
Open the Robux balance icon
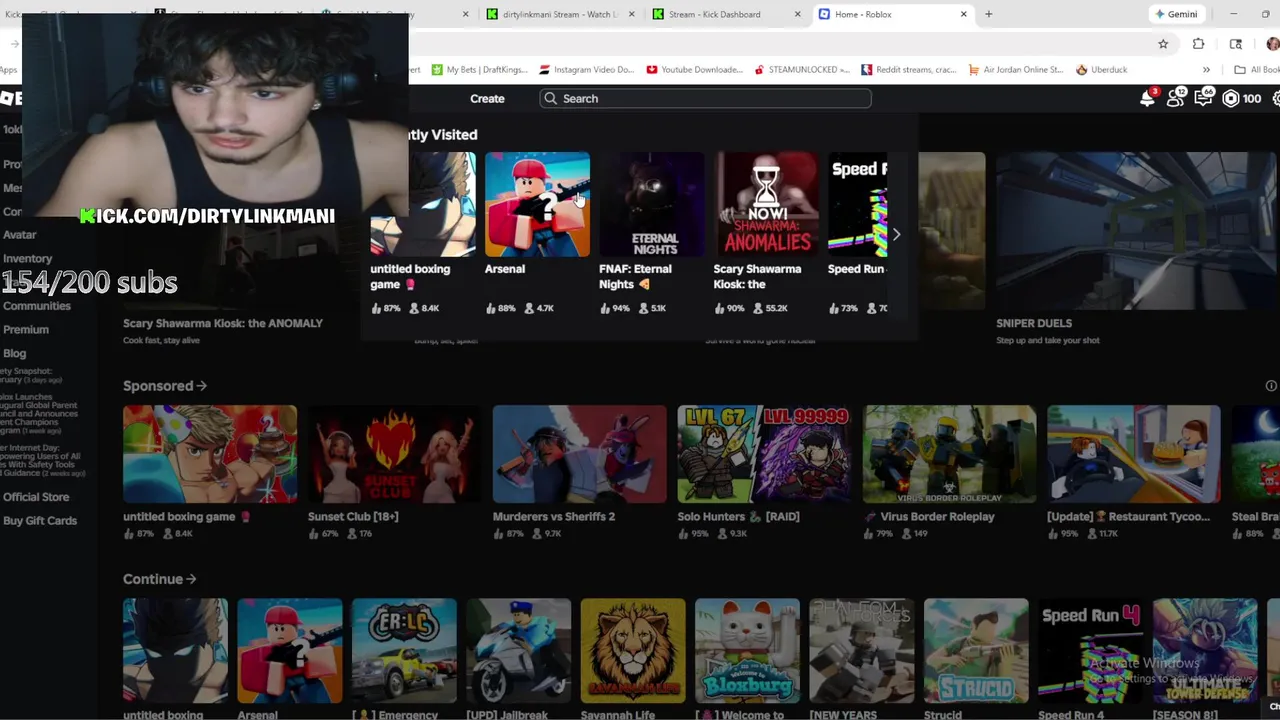coord(1231,98)
